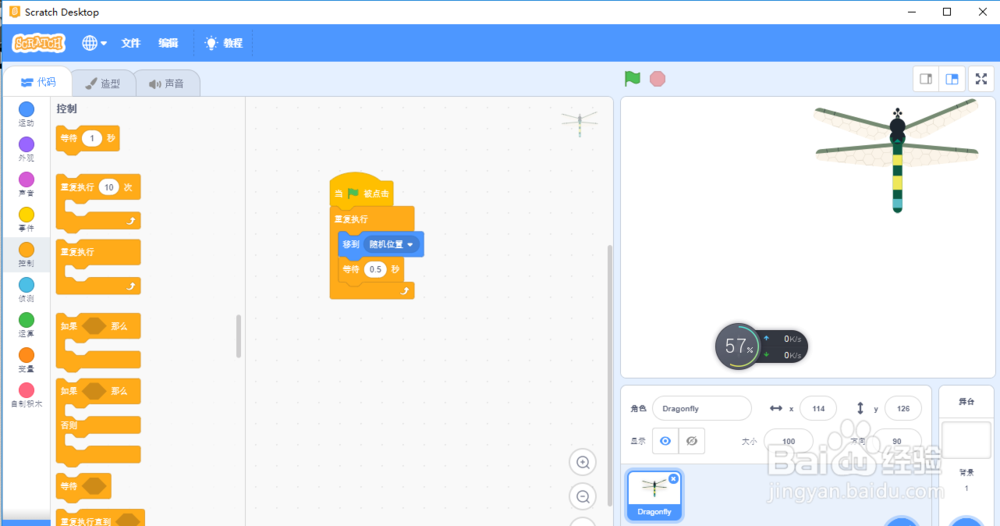Click the Scratch logo
1000x526 pixels.
point(39,43)
